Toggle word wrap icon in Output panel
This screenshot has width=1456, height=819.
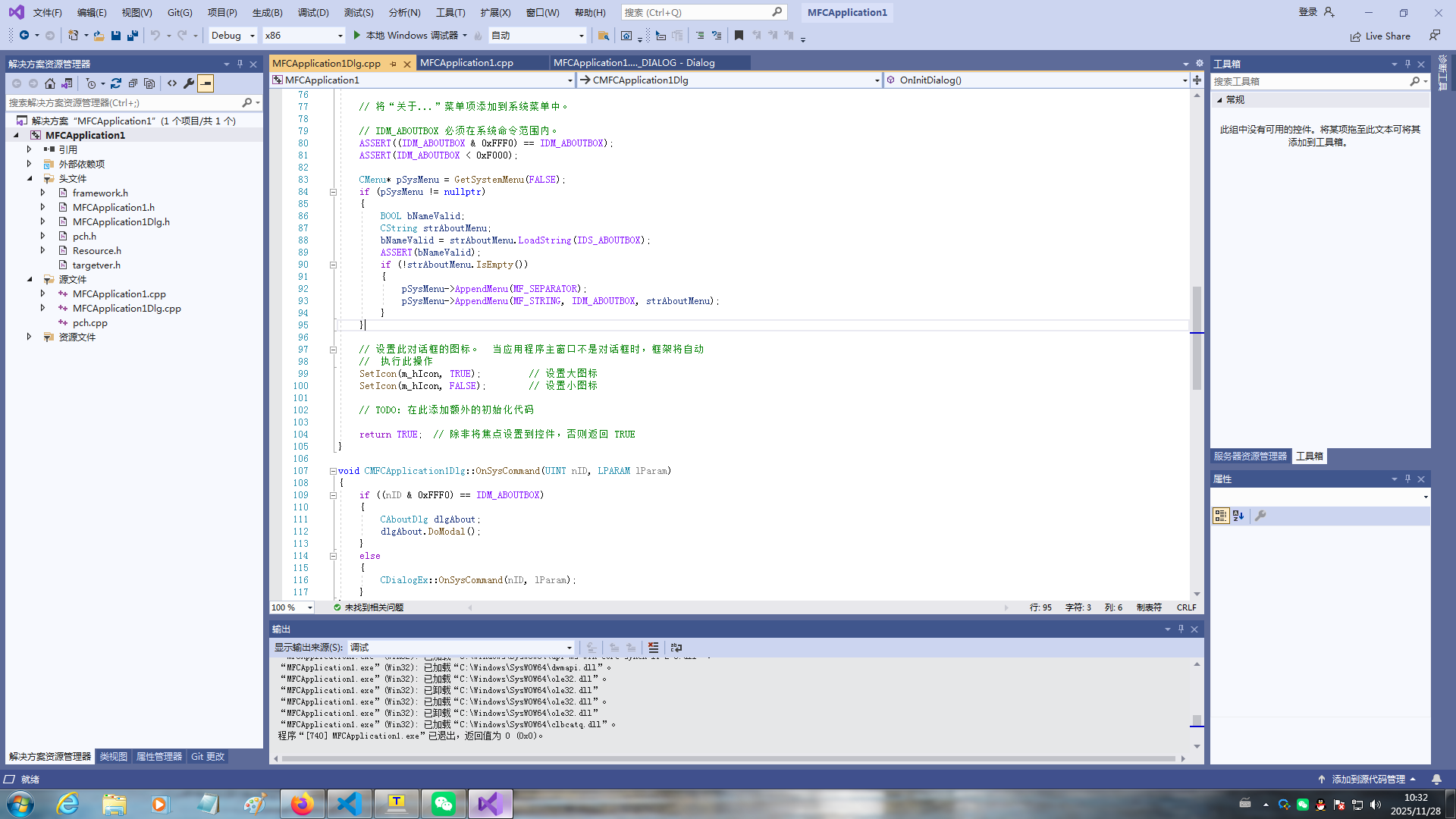(676, 648)
